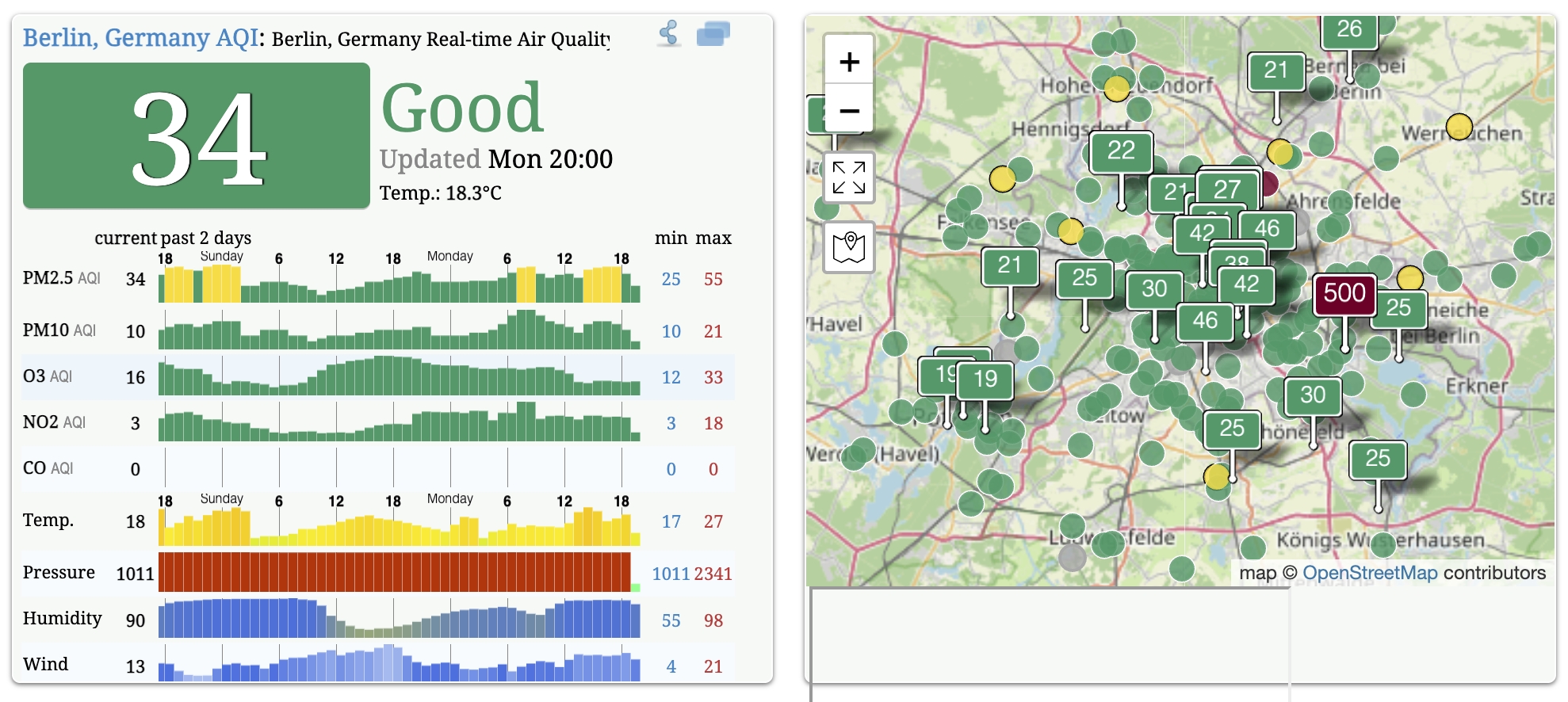Click the yellow dot near Werneuchen
This screenshot has height=702, width=1568.
1459,126
